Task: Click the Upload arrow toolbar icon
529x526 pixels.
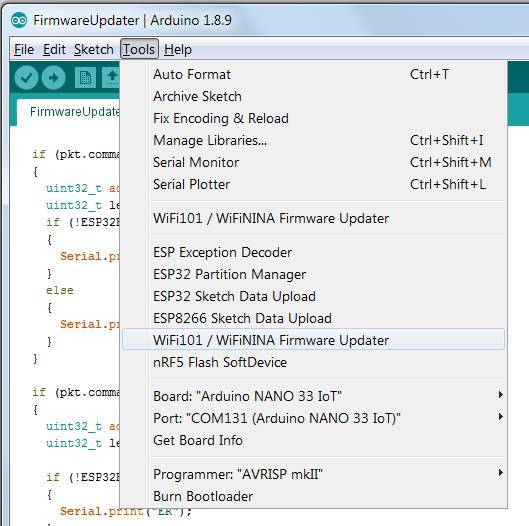Action: pos(53,78)
